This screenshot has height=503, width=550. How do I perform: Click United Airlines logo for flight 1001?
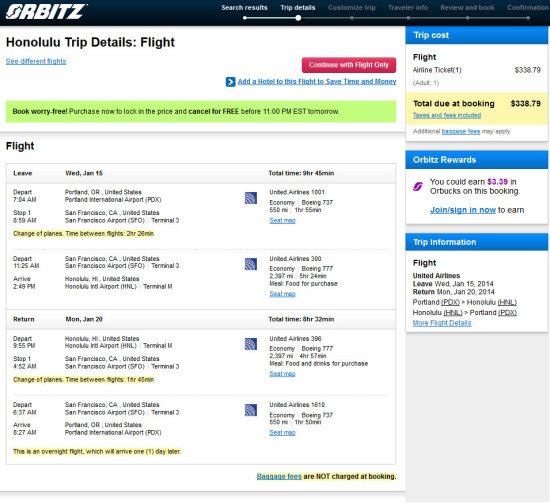[251, 198]
